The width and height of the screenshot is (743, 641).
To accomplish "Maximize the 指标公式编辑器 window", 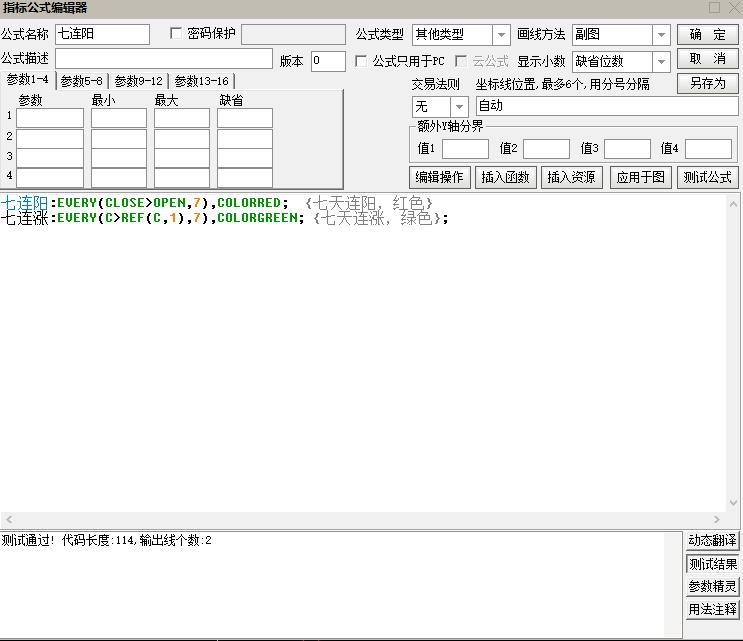I will tap(714, 8).
